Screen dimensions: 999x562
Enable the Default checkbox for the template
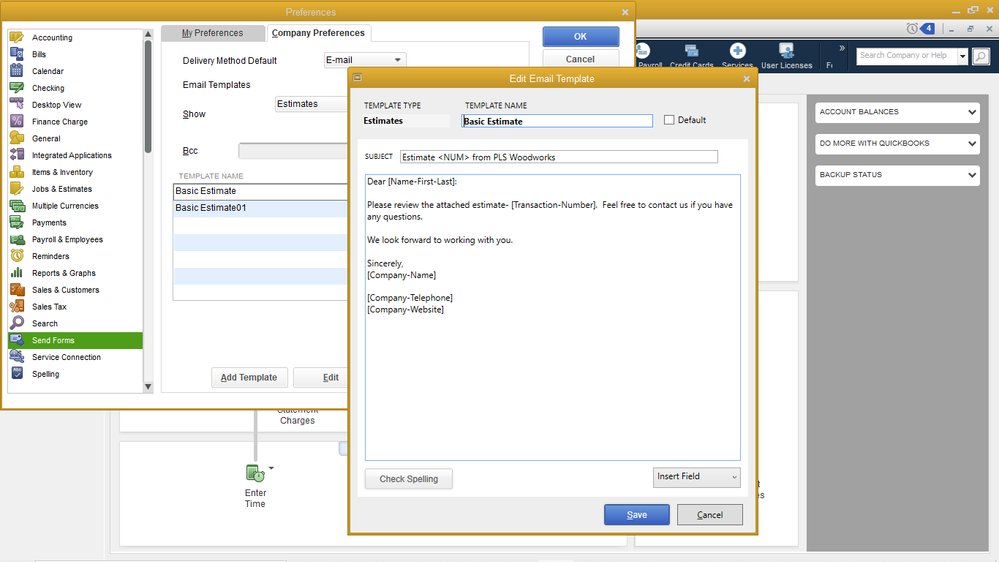[x=669, y=120]
